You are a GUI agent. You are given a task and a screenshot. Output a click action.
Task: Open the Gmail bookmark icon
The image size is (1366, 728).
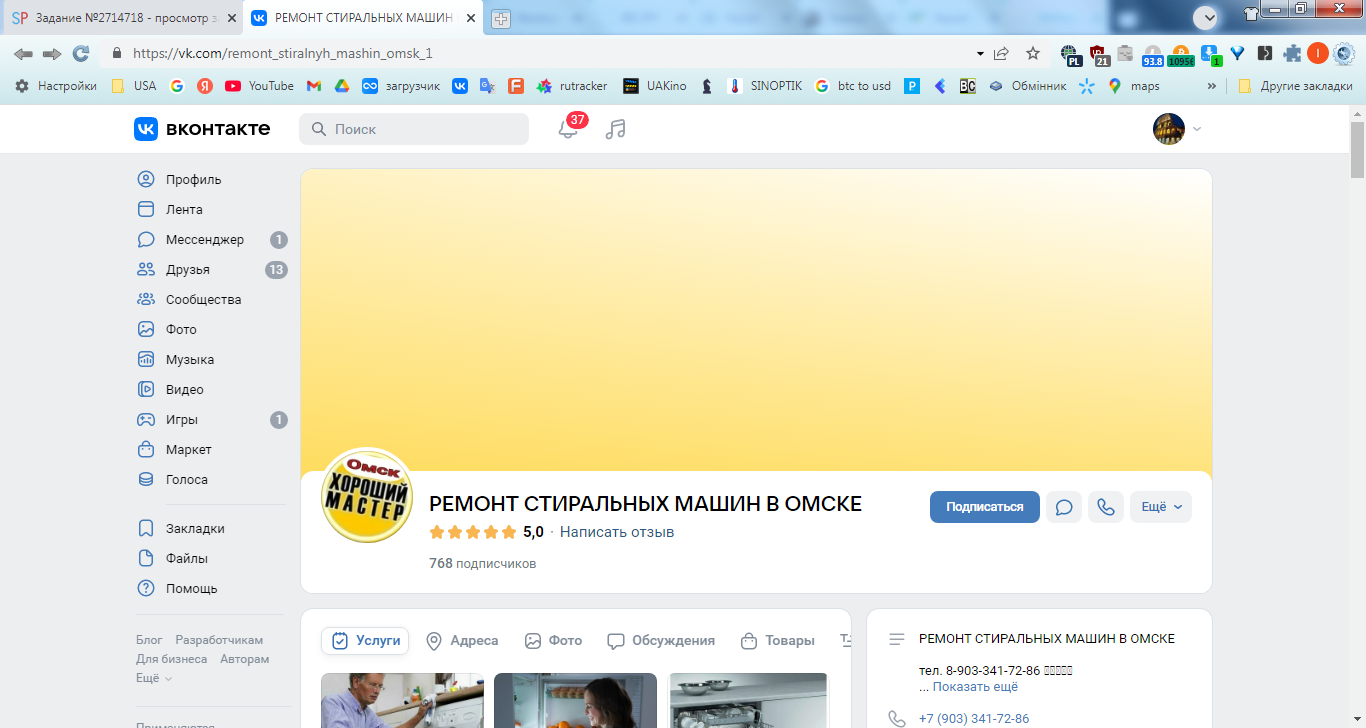point(313,86)
